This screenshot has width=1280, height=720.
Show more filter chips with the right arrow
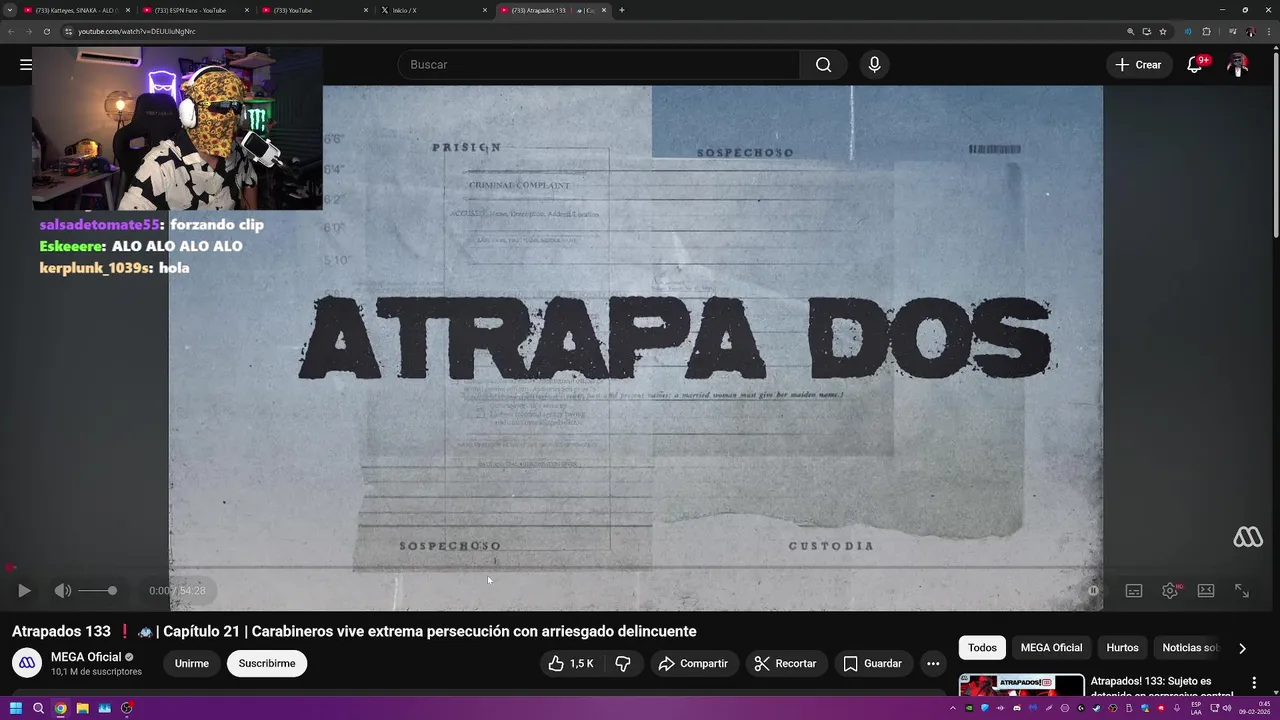click(x=1242, y=648)
